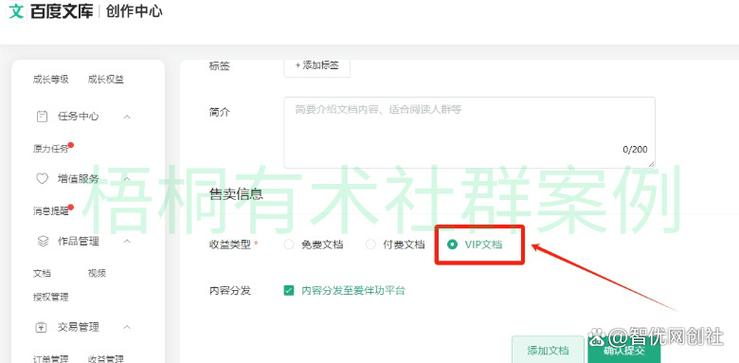Collapse the 增值服务 section chevron
The height and width of the screenshot is (363, 739).
(127, 179)
